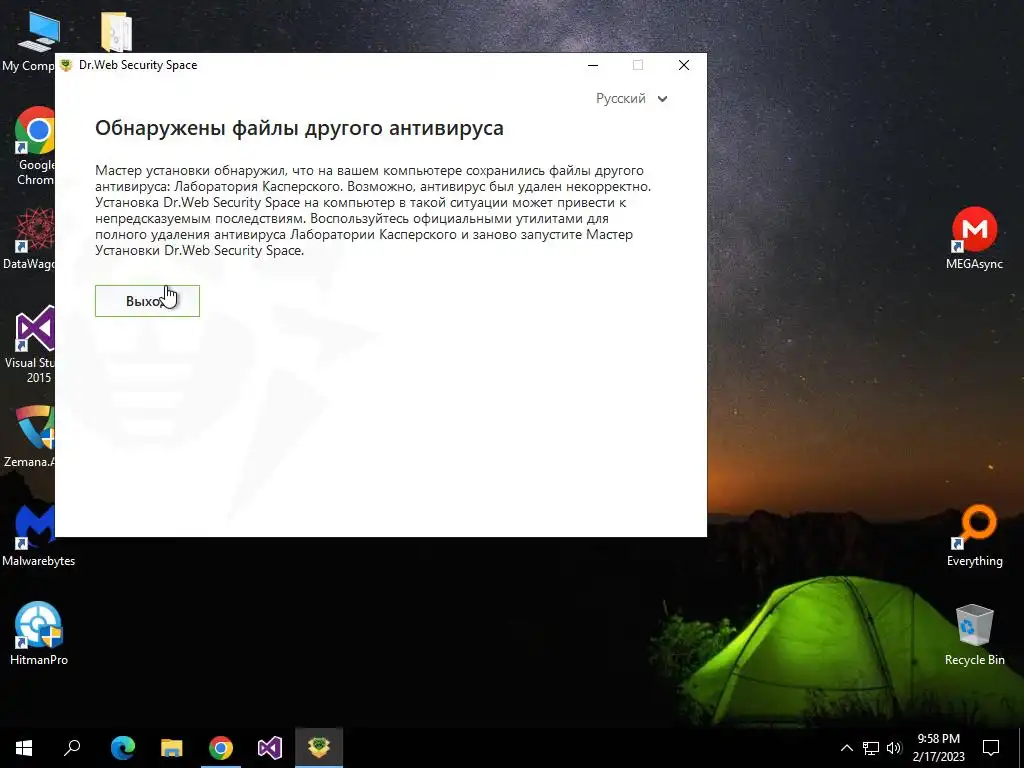Switch to Chrome in taskbar

click(x=221, y=748)
